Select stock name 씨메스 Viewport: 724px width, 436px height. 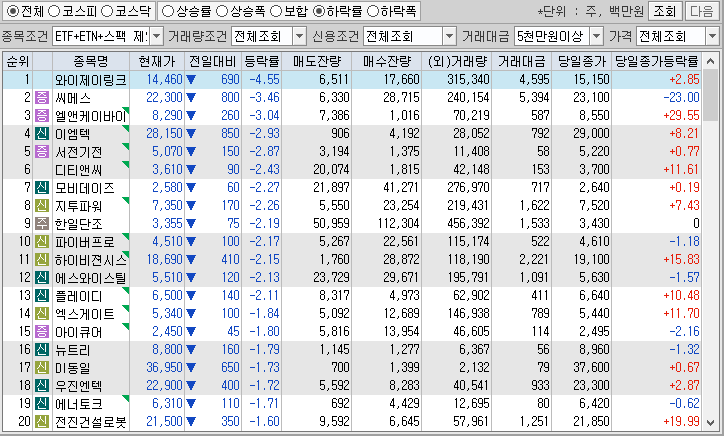73,98
